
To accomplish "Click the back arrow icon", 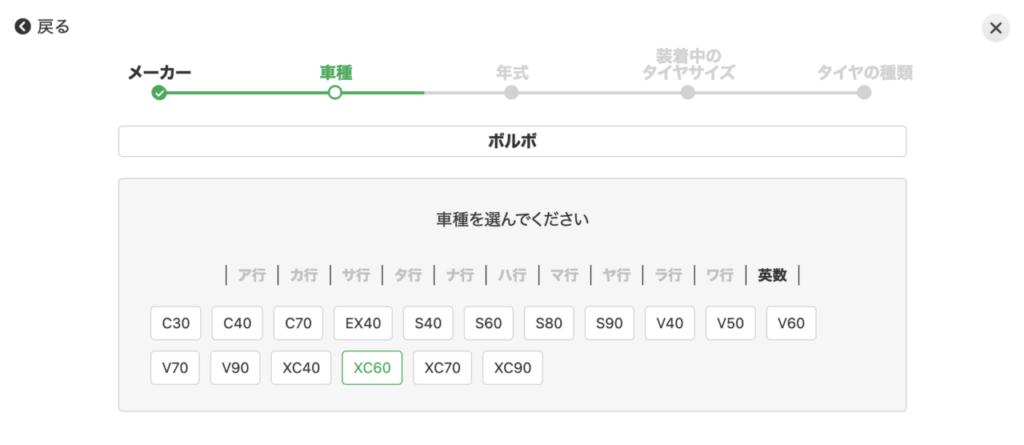I will click(23, 27).
